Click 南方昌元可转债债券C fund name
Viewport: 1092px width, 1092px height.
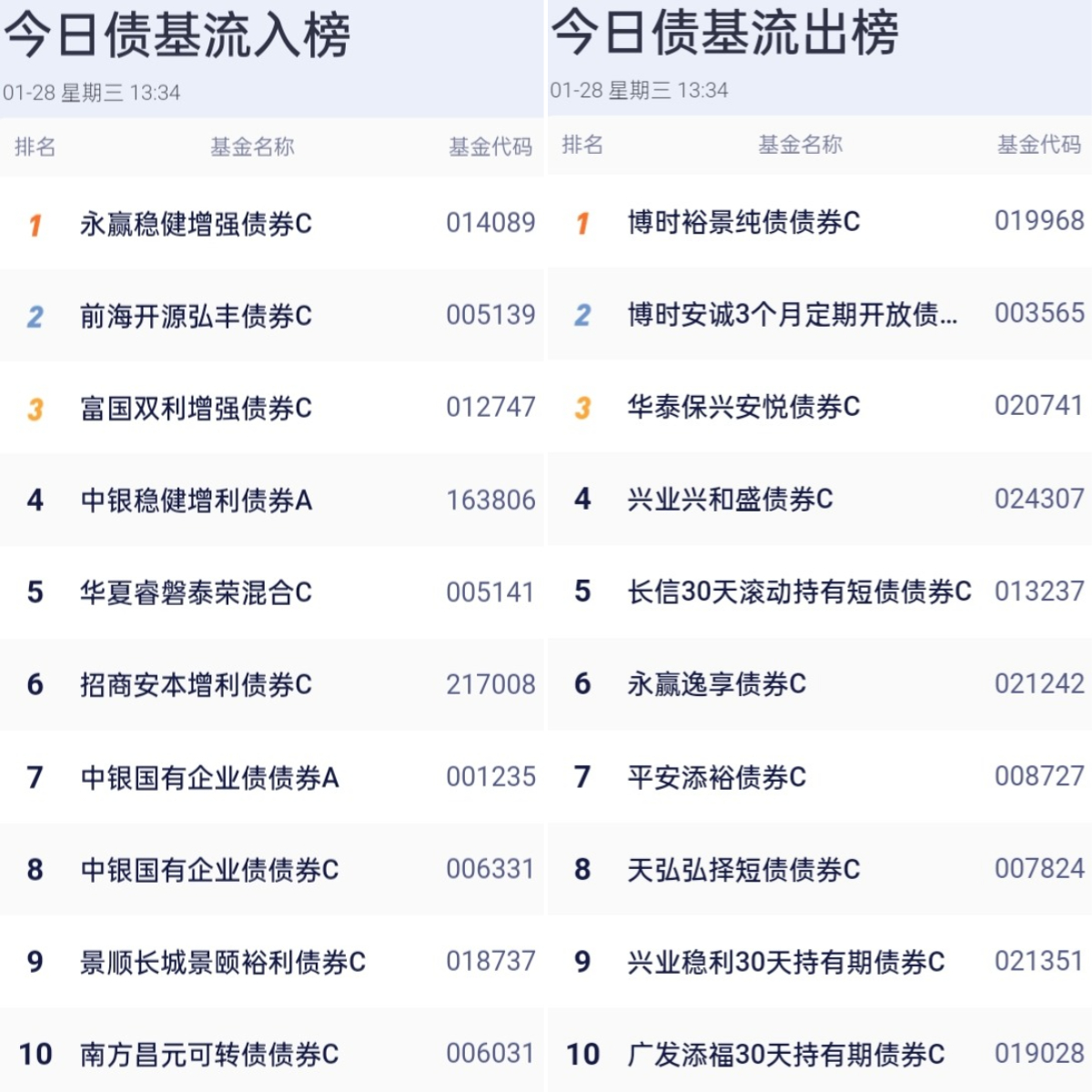pyautogui.click(x=209, y=1055)
